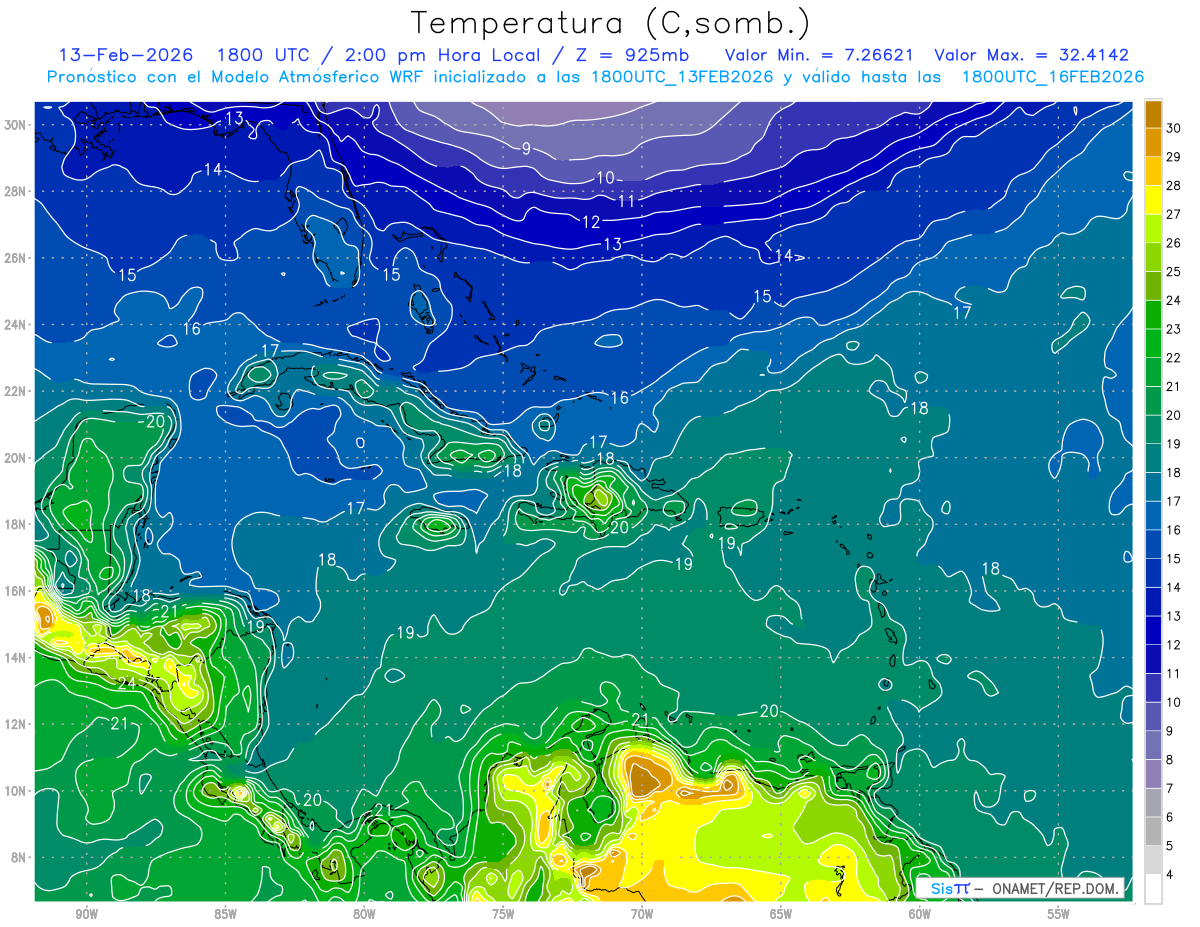This screenshot has height=927, width=1200.
Task: Pick the white swatch below legend value 4
Action: click(1154, 889)
